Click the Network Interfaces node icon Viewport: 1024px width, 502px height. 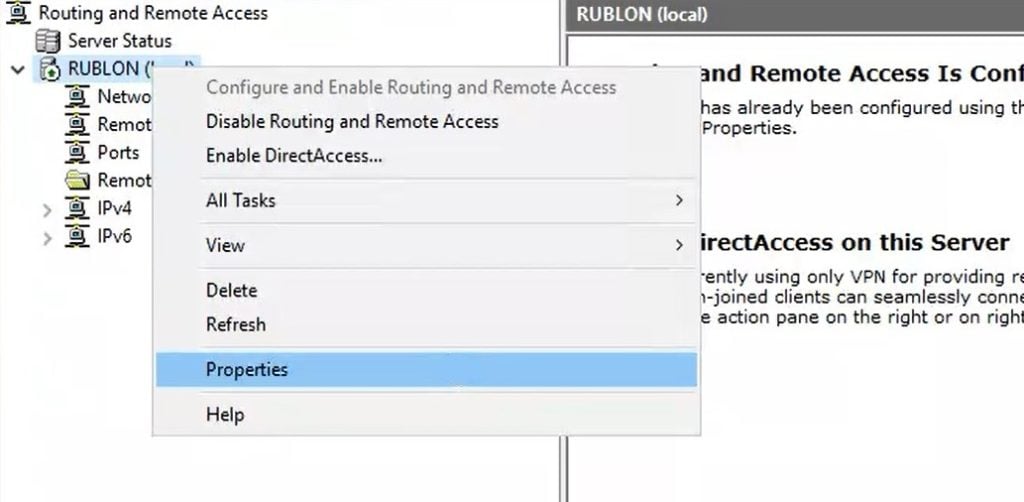tap(77, 97)
